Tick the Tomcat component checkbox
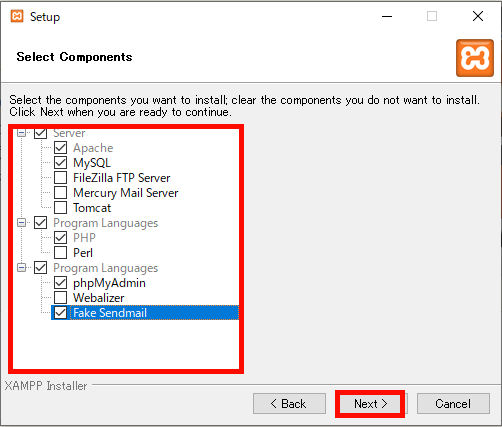Image resolution: width=502 pixels, height=427 pixels. [60, 208]
